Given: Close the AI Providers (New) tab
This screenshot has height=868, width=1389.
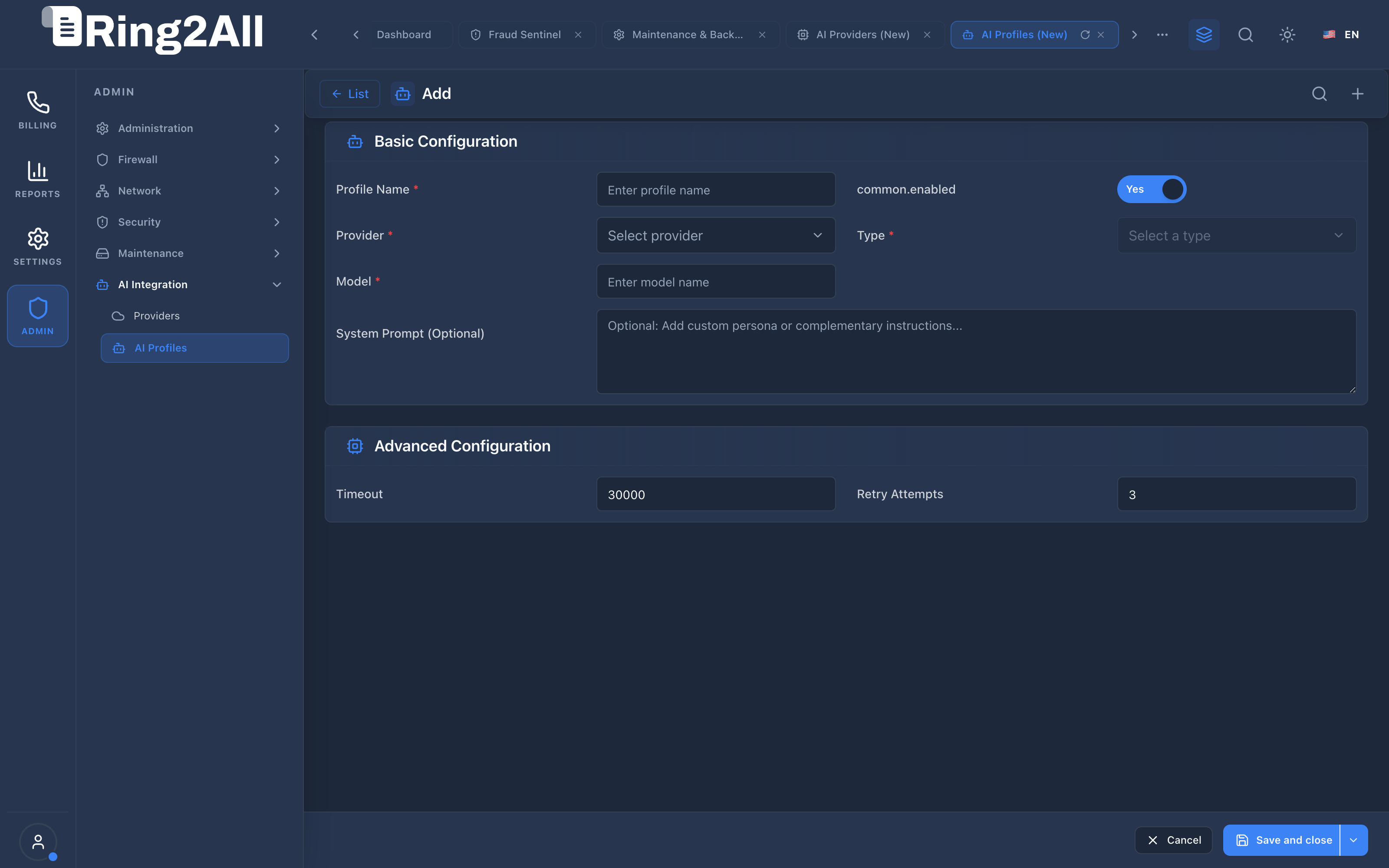Looking at the screenshot, I should tap(926, 34).
